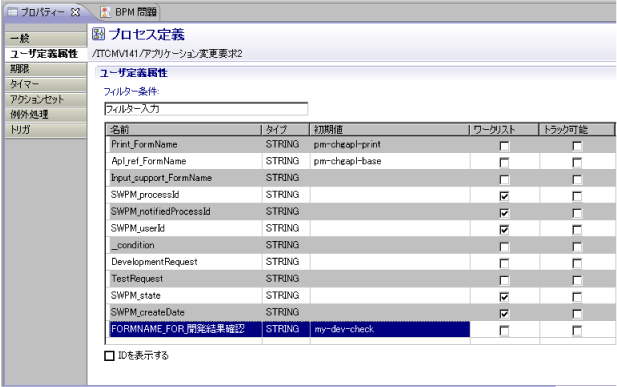Disable worklist for SWPM_processId

point(504,196)
